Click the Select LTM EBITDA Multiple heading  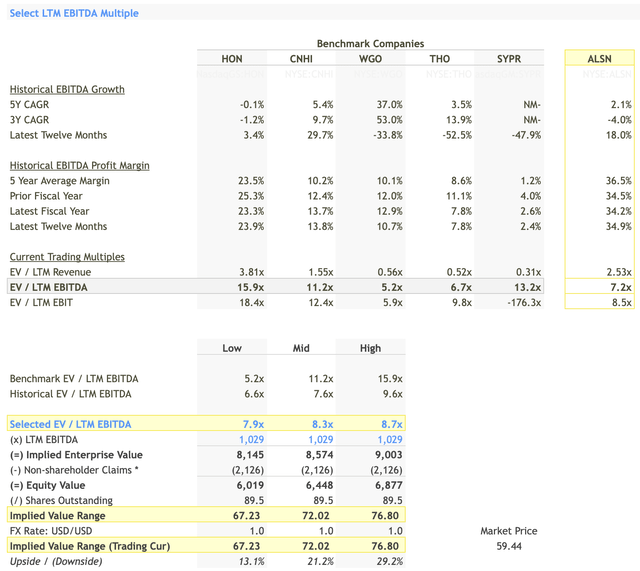tap(74, 13)
